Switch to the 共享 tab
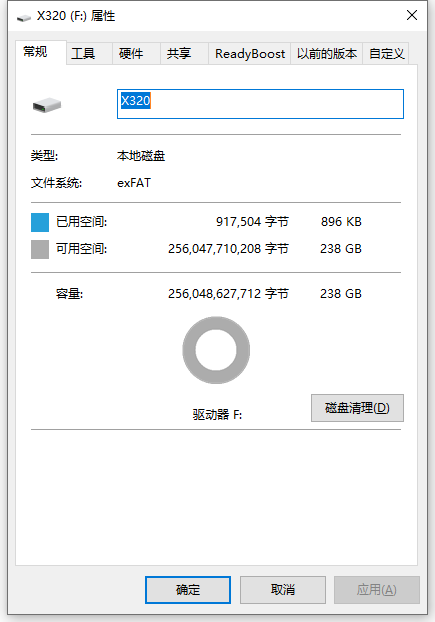 tap(184, 54)
